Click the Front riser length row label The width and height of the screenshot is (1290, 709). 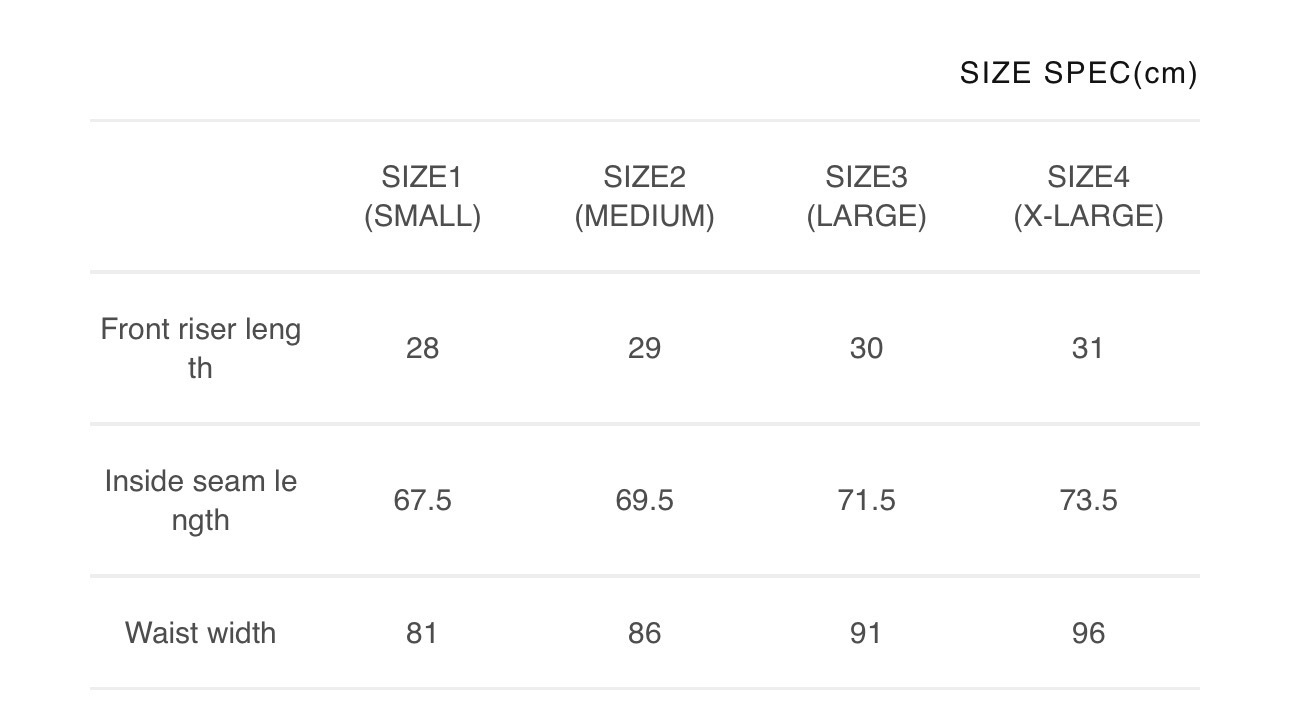(x=200, y=348)
